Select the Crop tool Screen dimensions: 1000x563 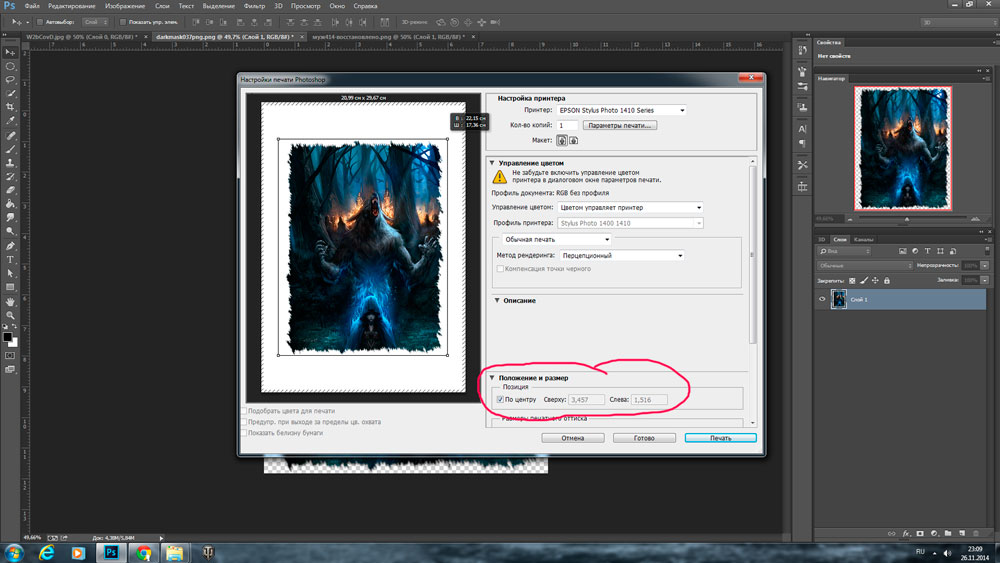click(10, 107)
